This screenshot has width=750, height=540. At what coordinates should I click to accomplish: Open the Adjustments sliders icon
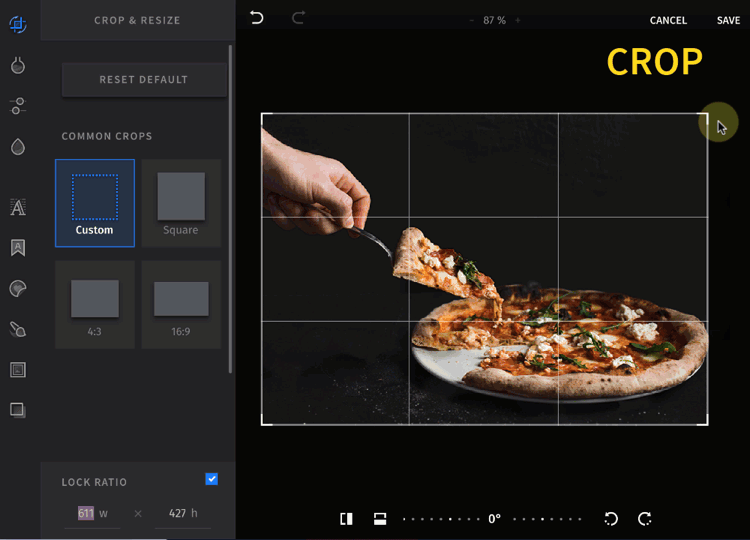coord(18,106)
